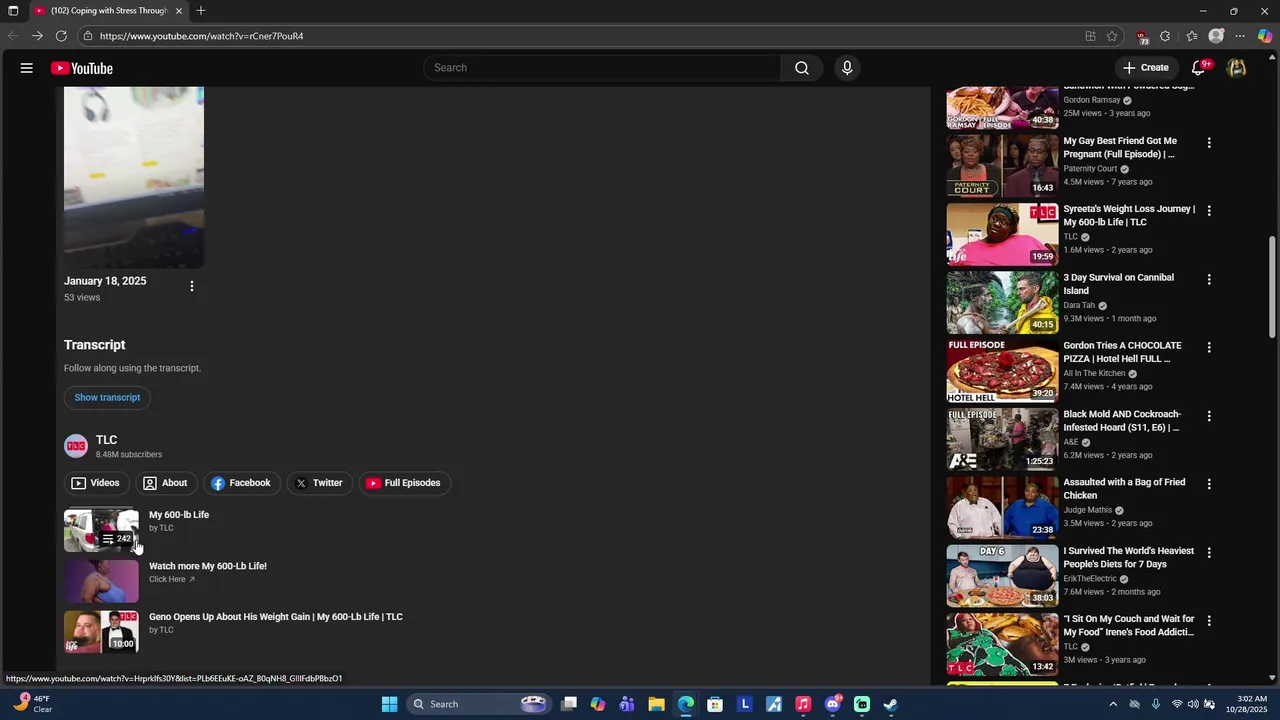Open the YouTube guide hamburger menu

tap(27, 68)
